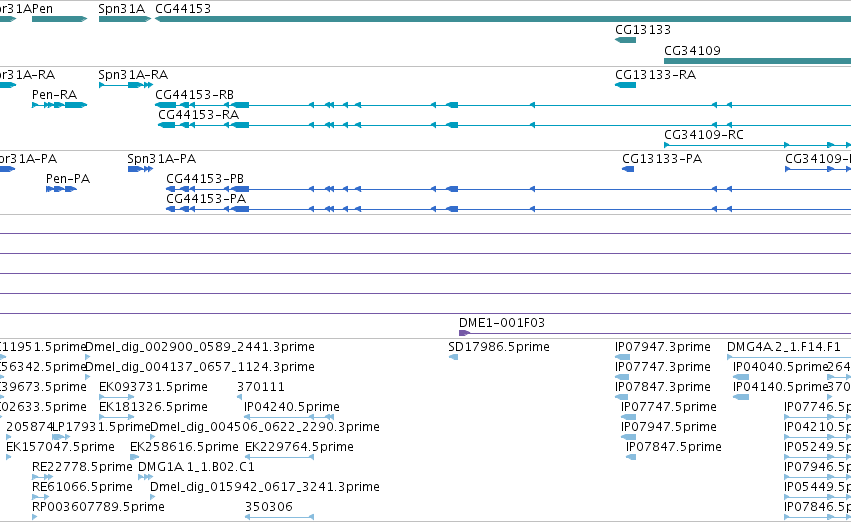The width and height of the screenshot is (851, 522).
Task: Click the CG13133 gene label
Action: pyautogui.click(x=643, y=30)
